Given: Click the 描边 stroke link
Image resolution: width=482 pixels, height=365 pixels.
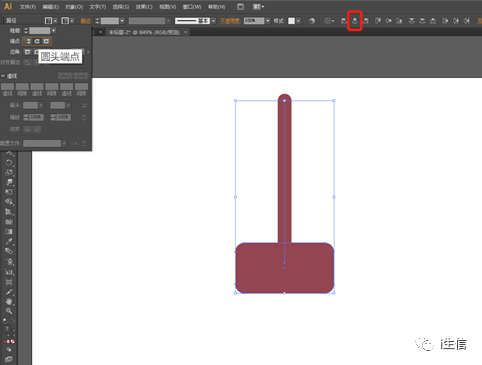Looking at the screenshot, I should click(x=86, y=21).
